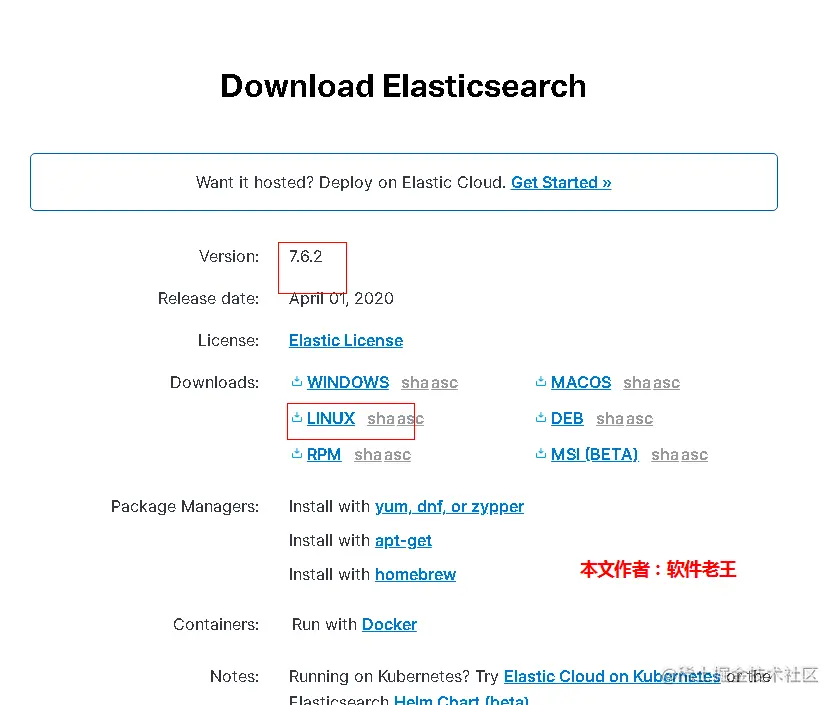Viewport: 839px width, 705px height.
Task: Open the sha checksum for LINUX
Action: click(381, 419)
